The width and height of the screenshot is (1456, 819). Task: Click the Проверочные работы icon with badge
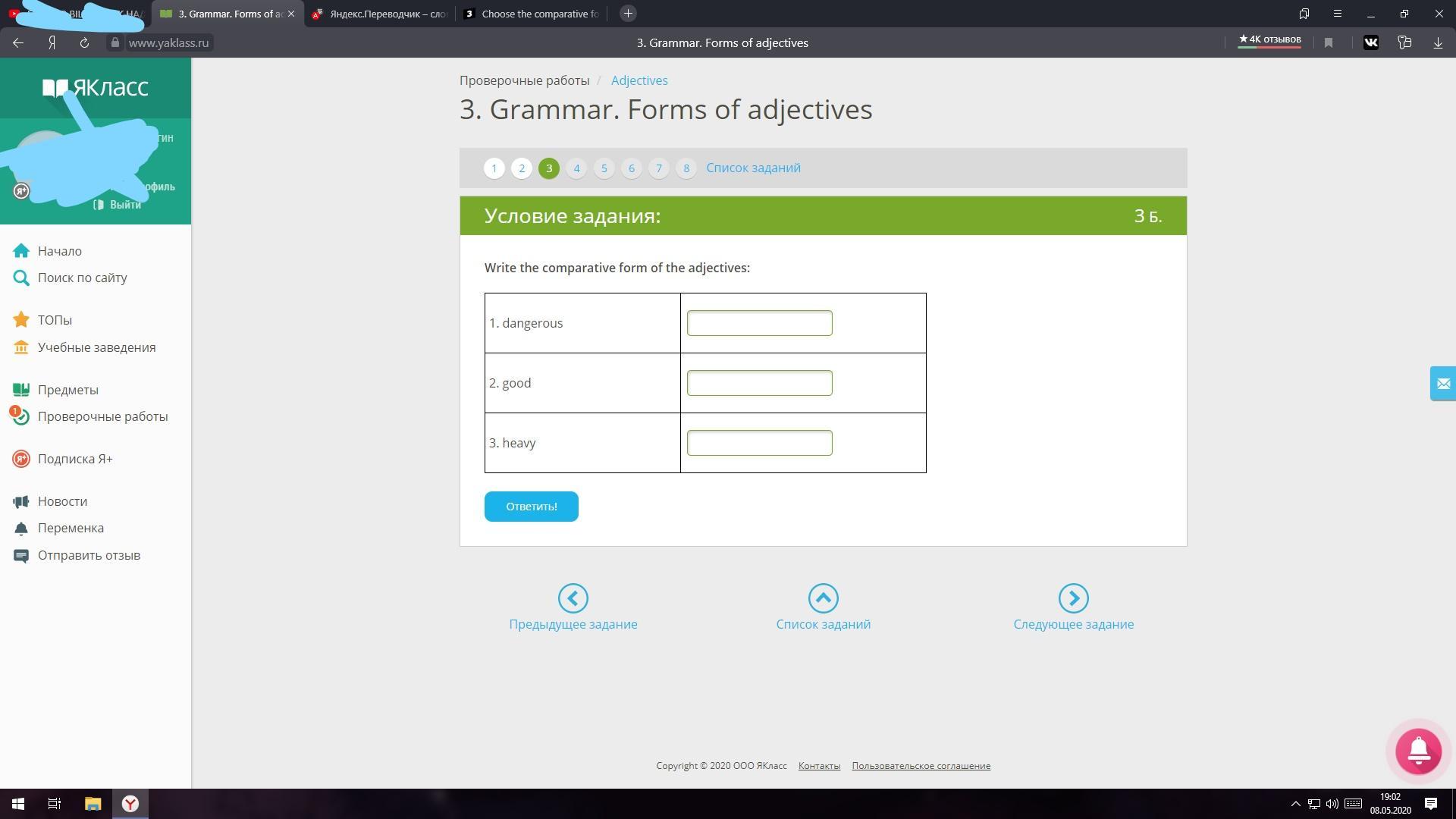tap(20, 416)
